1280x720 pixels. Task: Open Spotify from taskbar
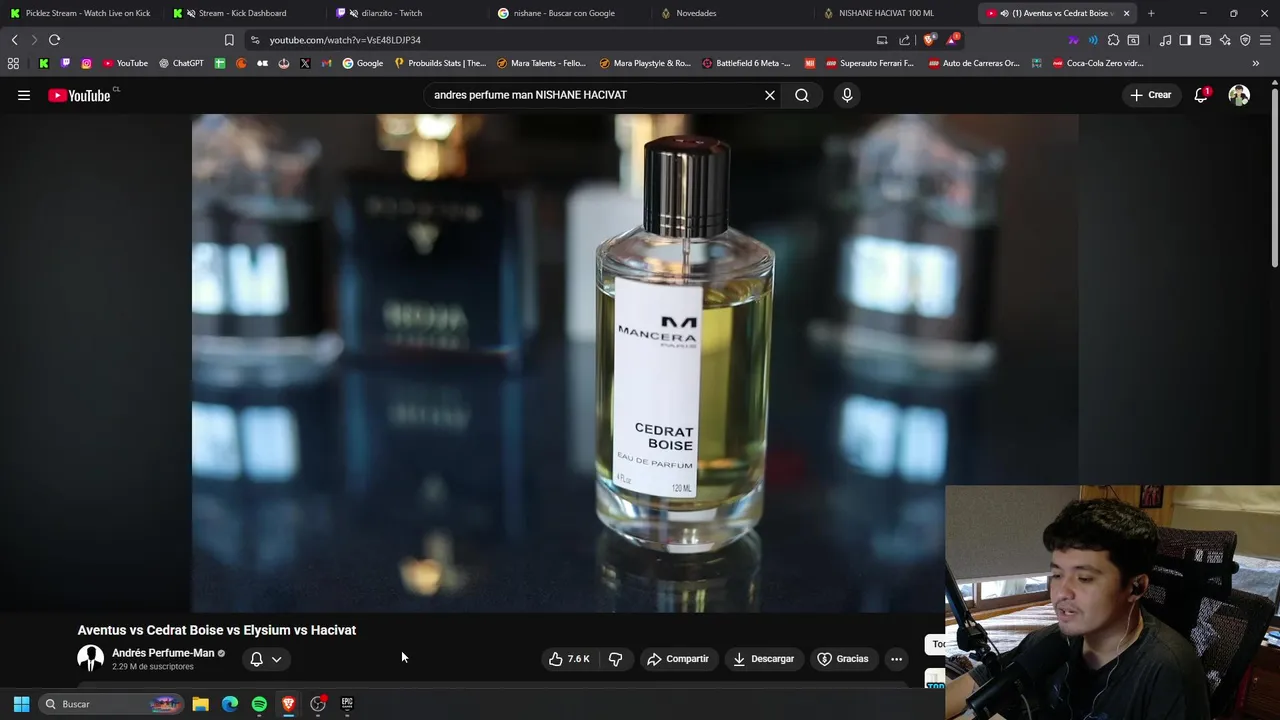click(x=259, y=704)
